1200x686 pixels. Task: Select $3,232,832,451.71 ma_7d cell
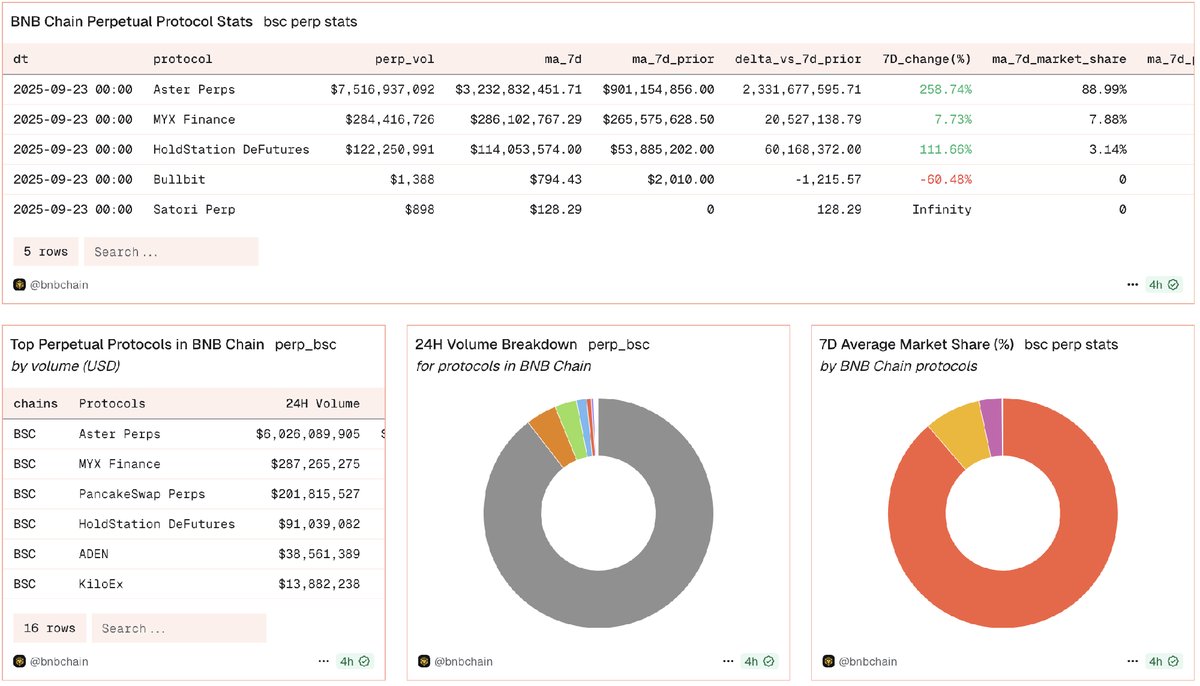pyautogui.click(x=519, y=89)
